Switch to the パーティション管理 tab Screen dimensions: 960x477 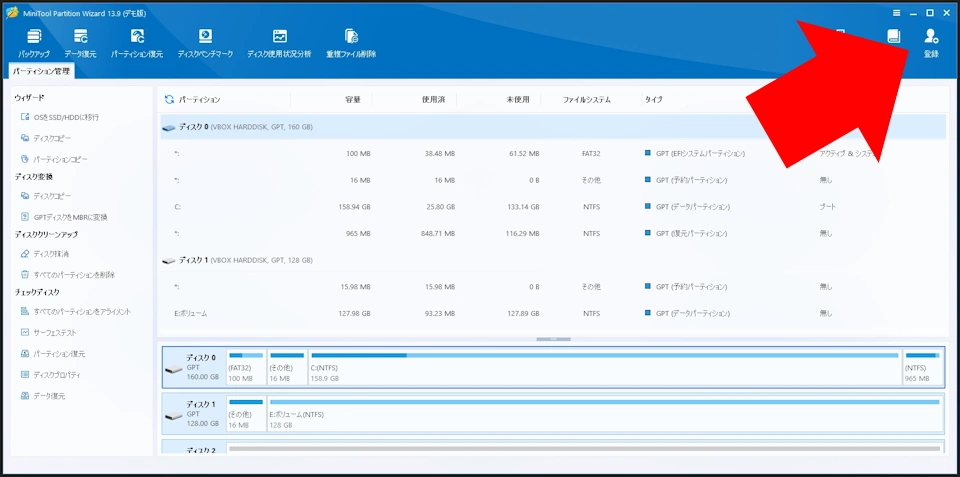42,71
